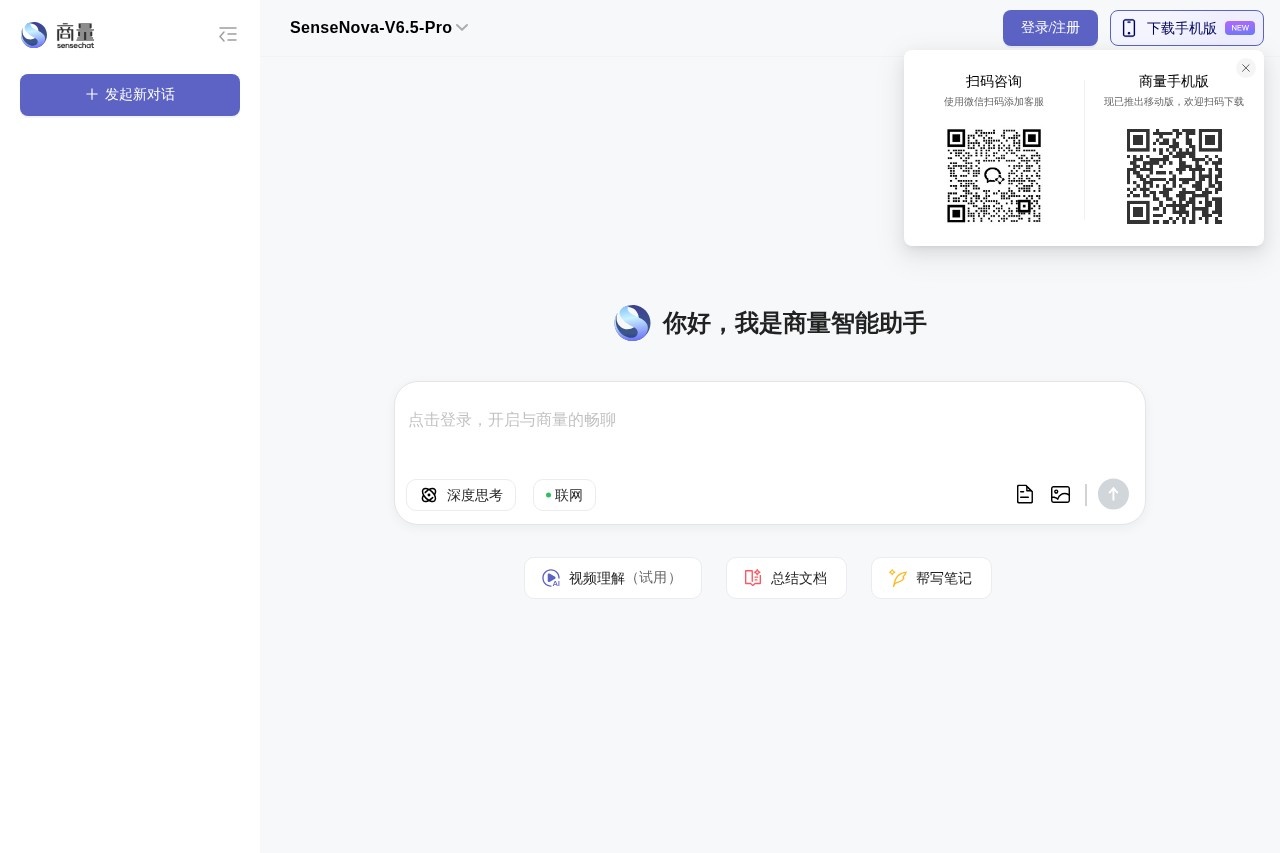Image resolution: width=1280 pixels, height=853 pixels.
Task: Open the 视频理解（试用）shortcut card
Action: (x=612, y=578)
